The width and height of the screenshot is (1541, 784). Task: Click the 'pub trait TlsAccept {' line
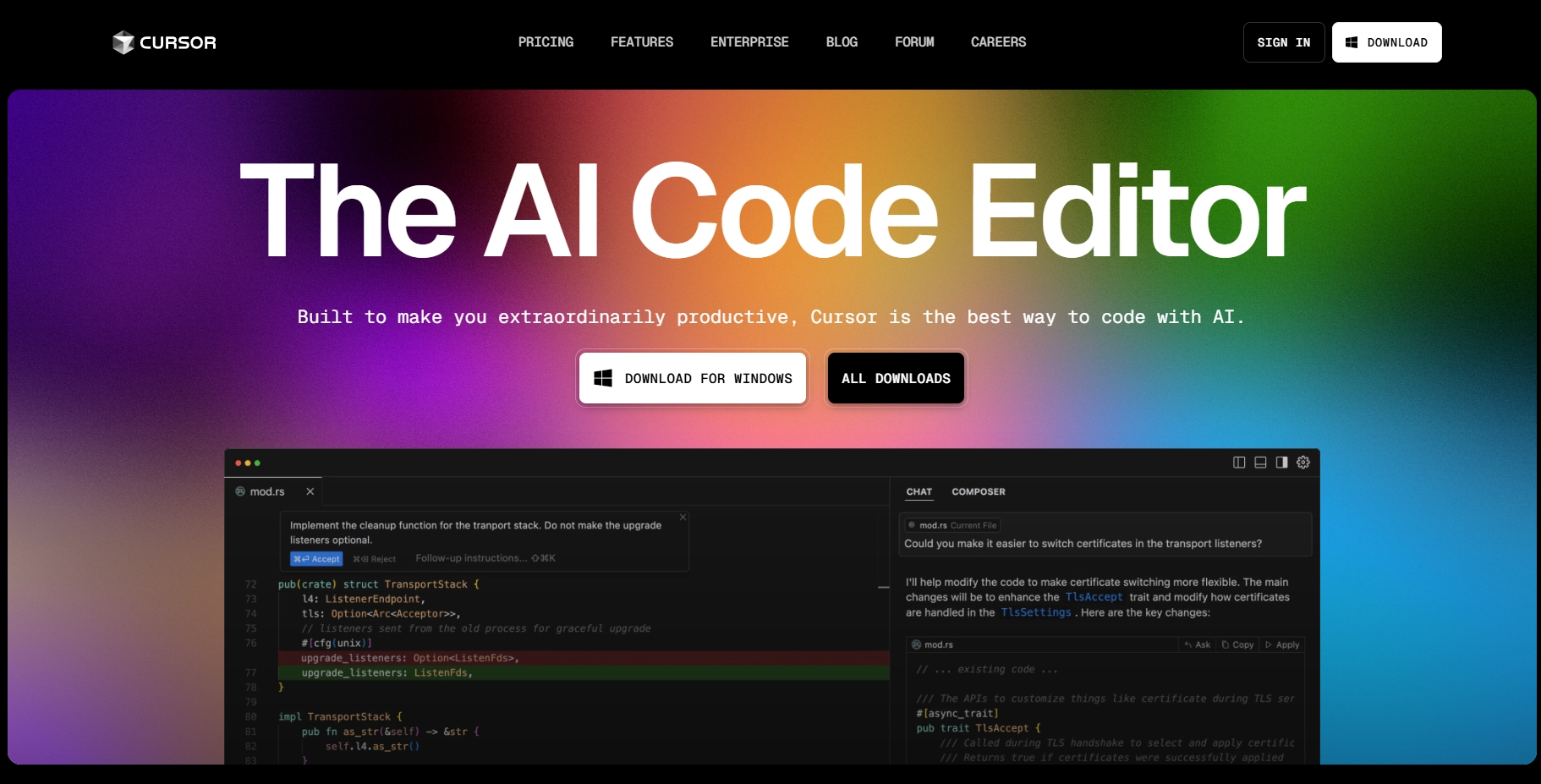tap(979, 728)
